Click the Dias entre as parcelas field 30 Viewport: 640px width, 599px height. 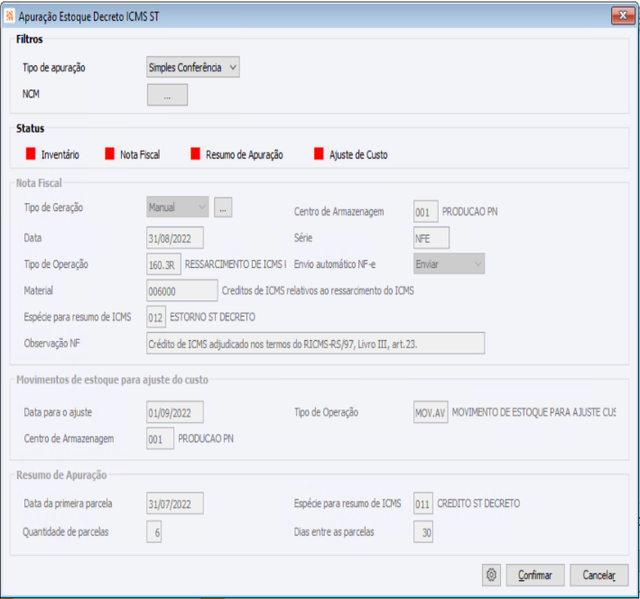(x=423, y=532)
